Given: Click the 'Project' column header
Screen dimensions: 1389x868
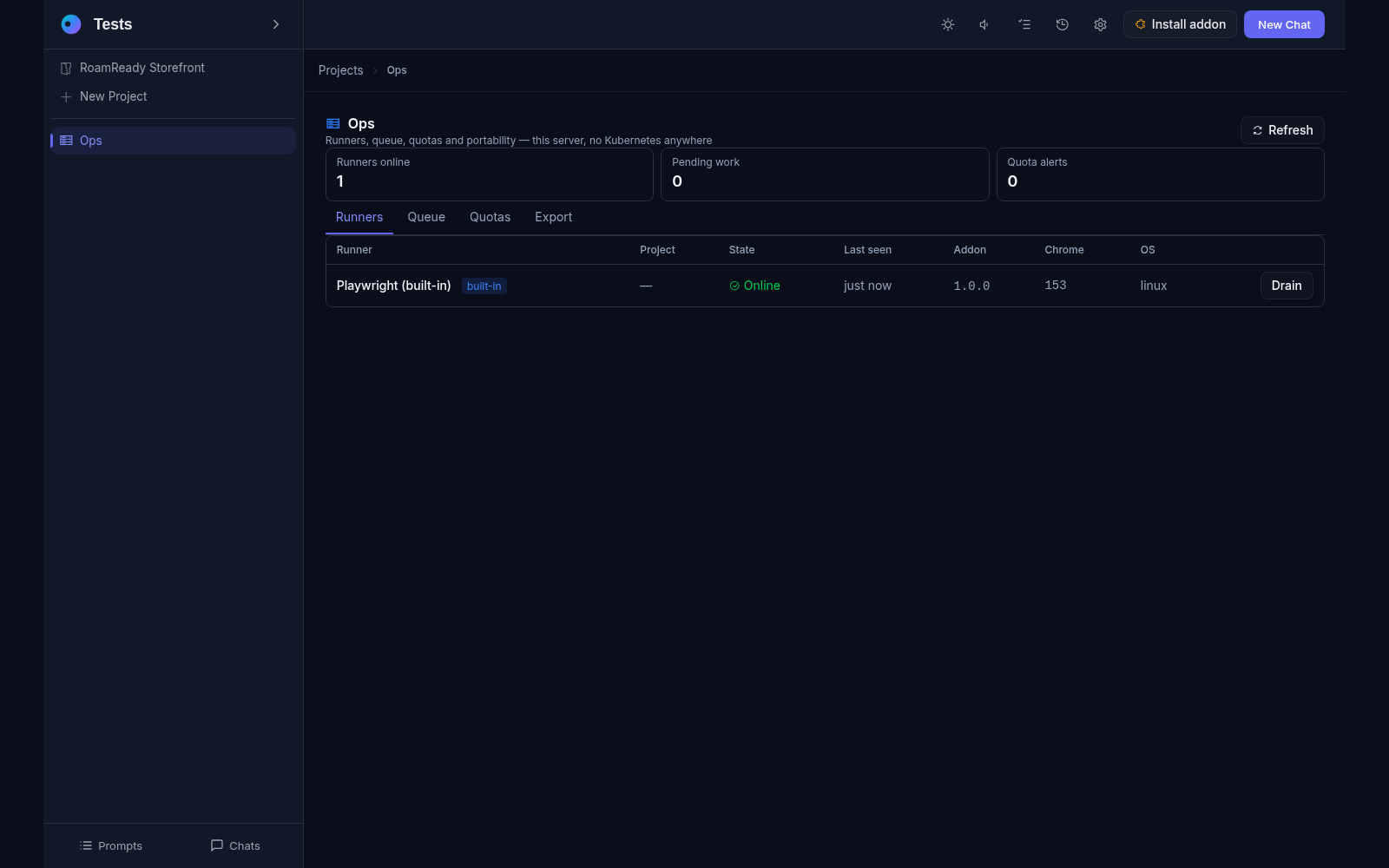Looking at the screenshot, I should [x=657, y=250].
